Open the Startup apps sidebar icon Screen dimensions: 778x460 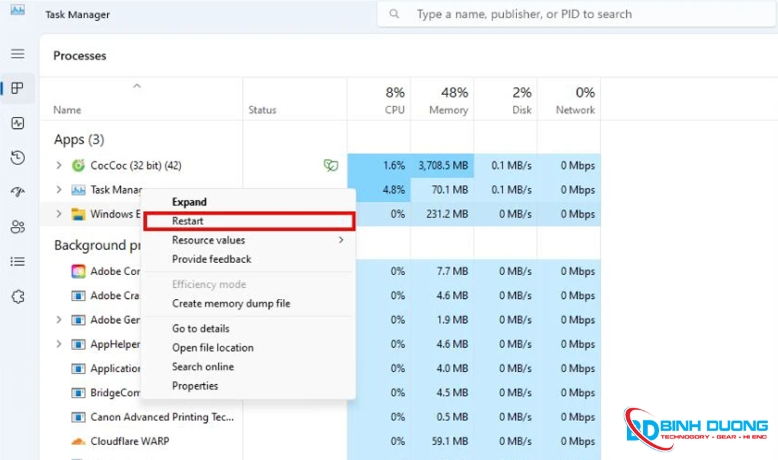coord(18,192)
